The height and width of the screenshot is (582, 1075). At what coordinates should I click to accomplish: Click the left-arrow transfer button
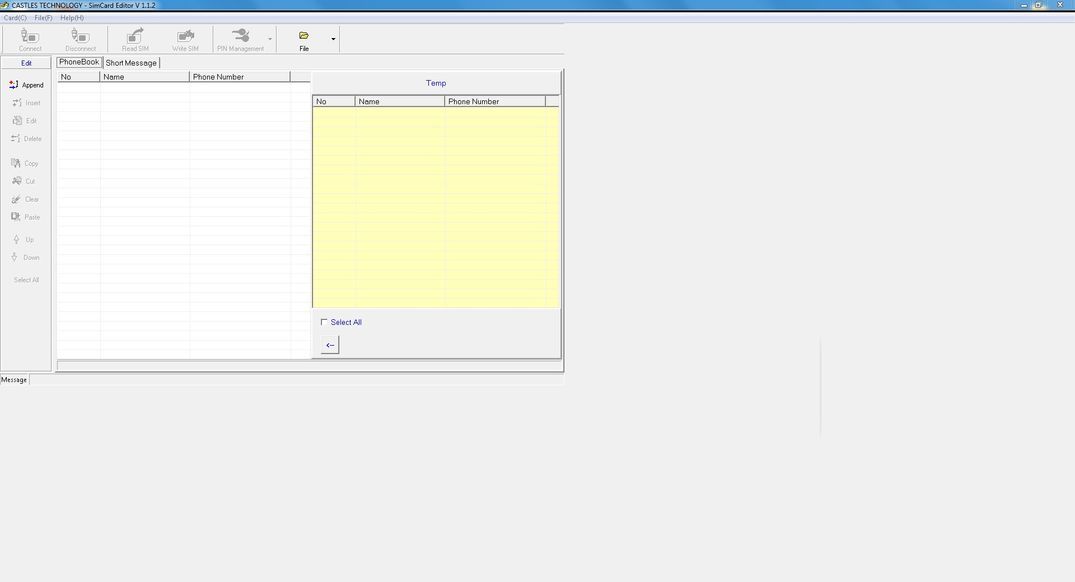click(x=330, y=344)
